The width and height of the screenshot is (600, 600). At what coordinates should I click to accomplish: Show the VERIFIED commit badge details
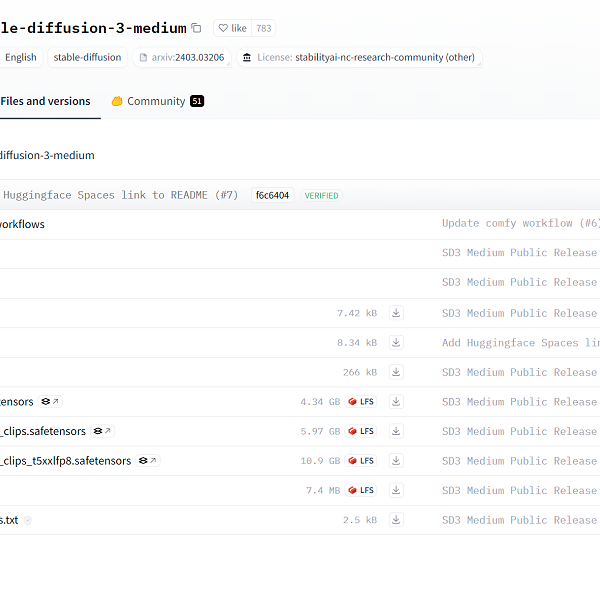[x=321, y=196]
